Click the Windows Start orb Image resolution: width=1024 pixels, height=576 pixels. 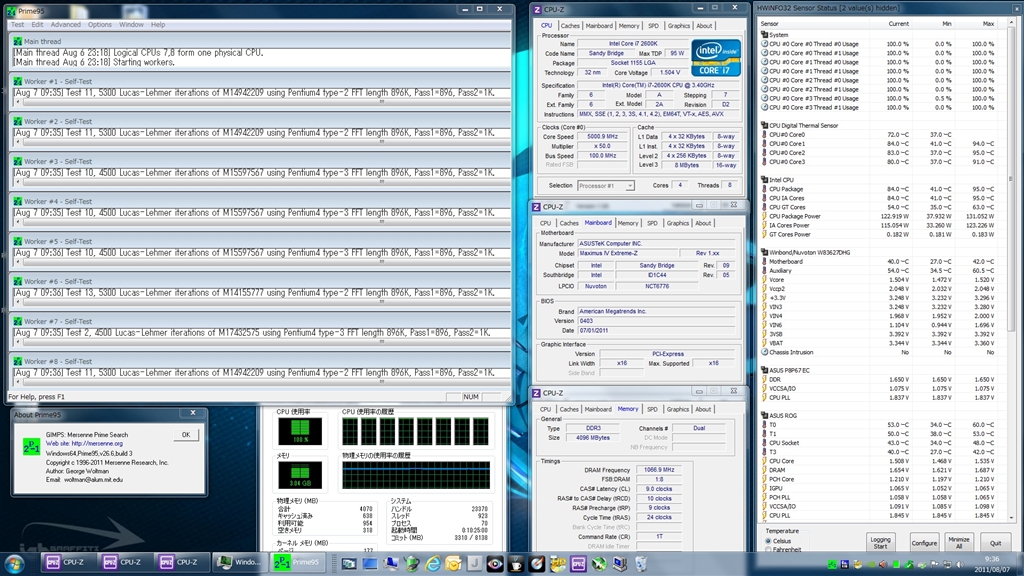tap(15, 562)
